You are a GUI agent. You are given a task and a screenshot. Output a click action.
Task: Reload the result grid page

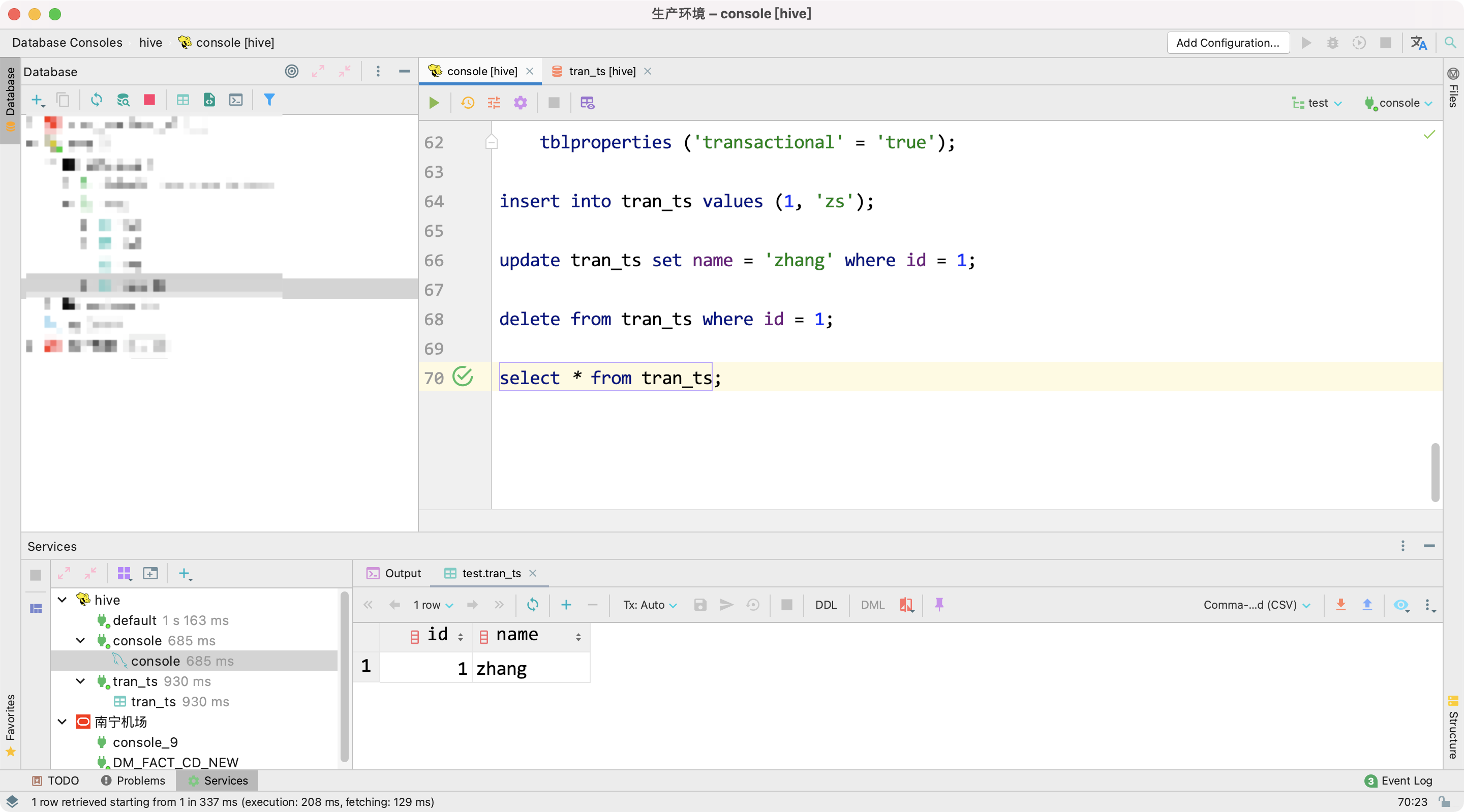pos(533,605)
